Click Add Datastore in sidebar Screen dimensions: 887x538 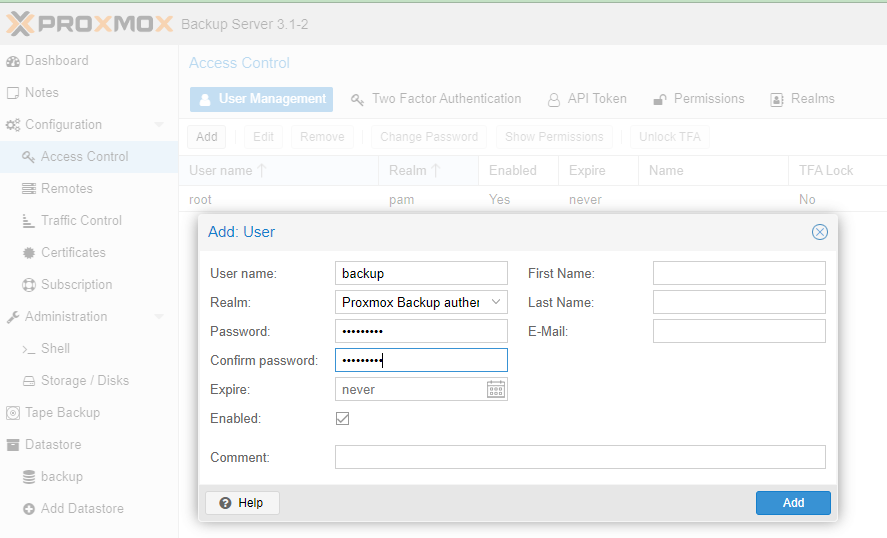click(x=82, y=508)
